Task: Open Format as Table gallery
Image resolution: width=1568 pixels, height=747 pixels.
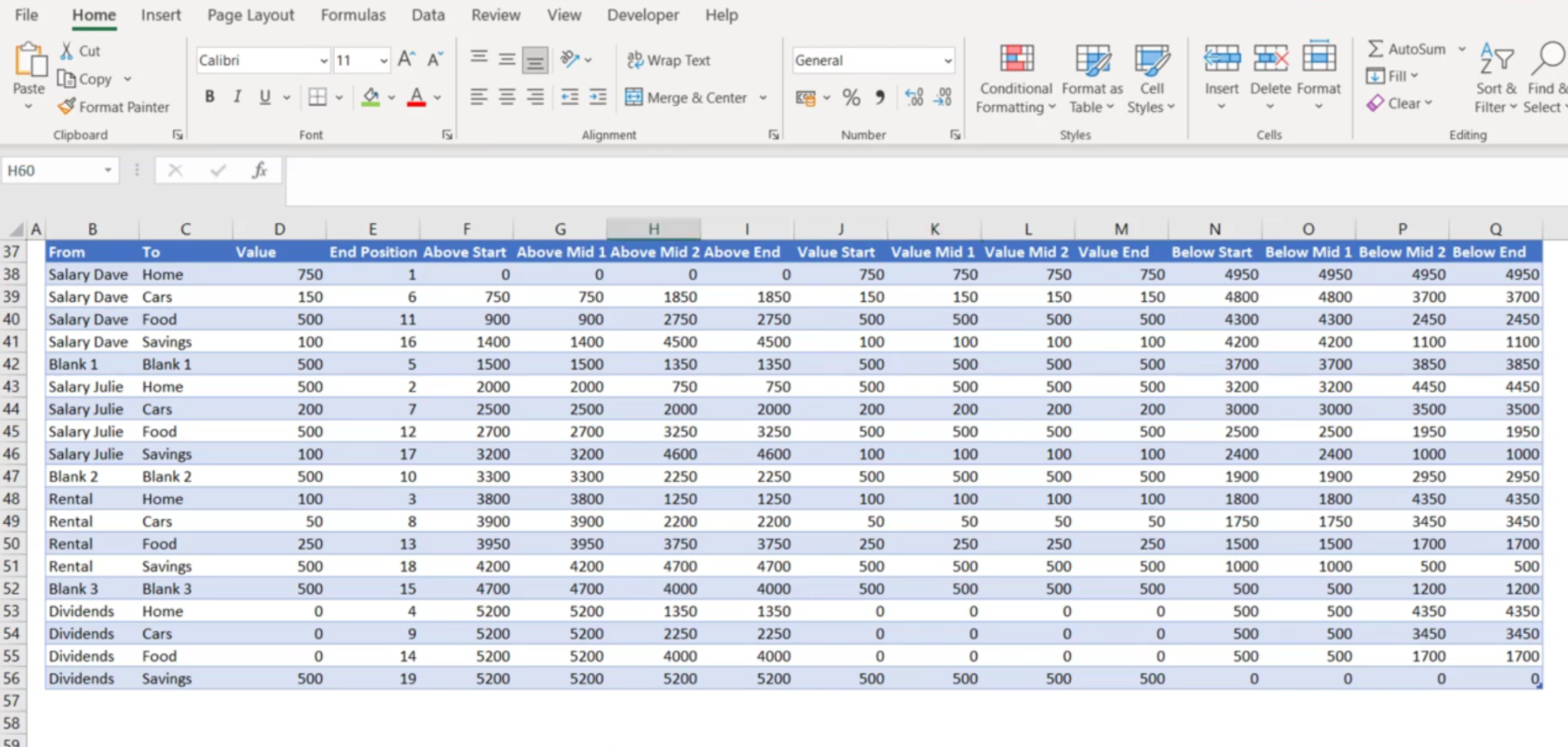Action: tap(1092, 79)
